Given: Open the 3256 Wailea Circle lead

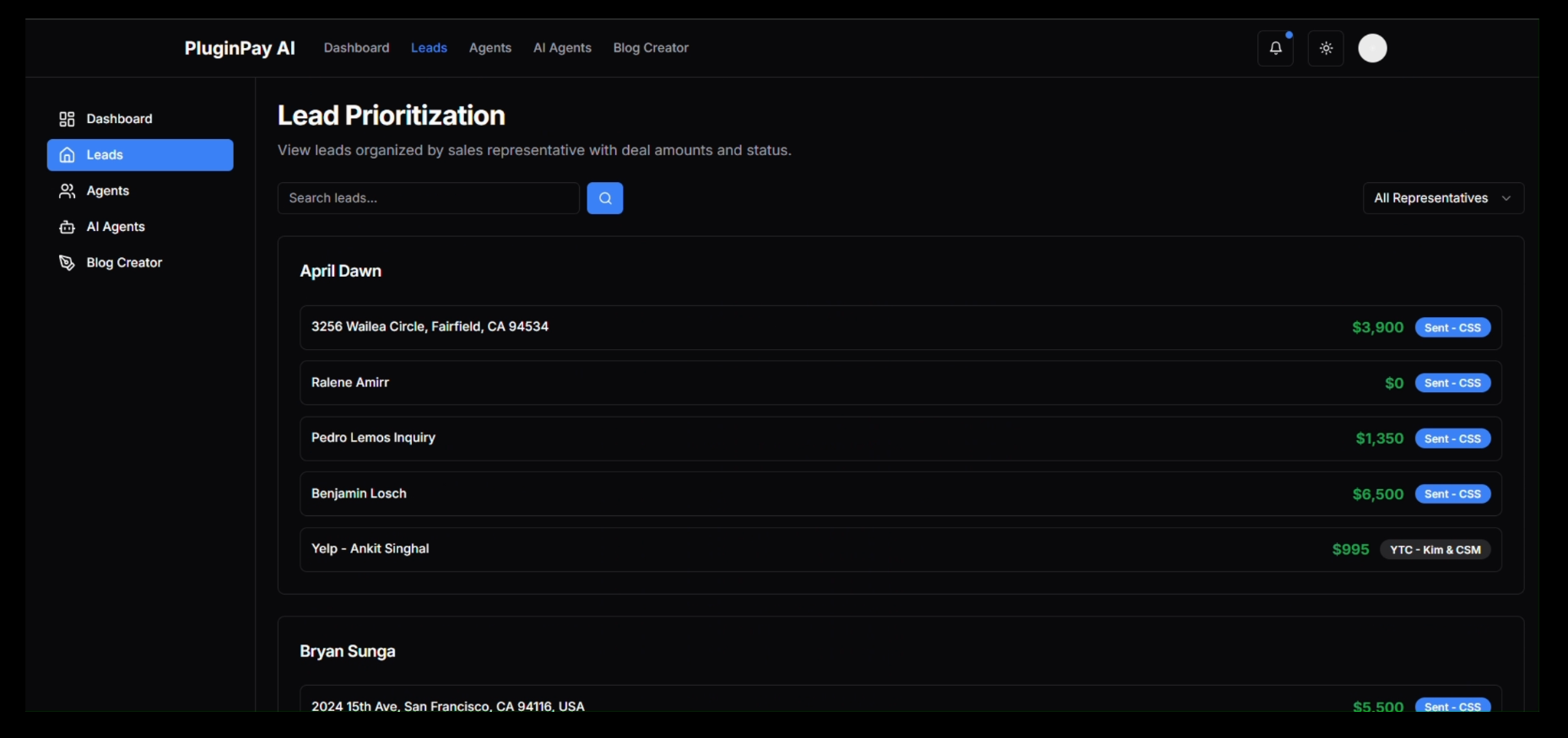Looking at the screenshot, I should 900,327.
